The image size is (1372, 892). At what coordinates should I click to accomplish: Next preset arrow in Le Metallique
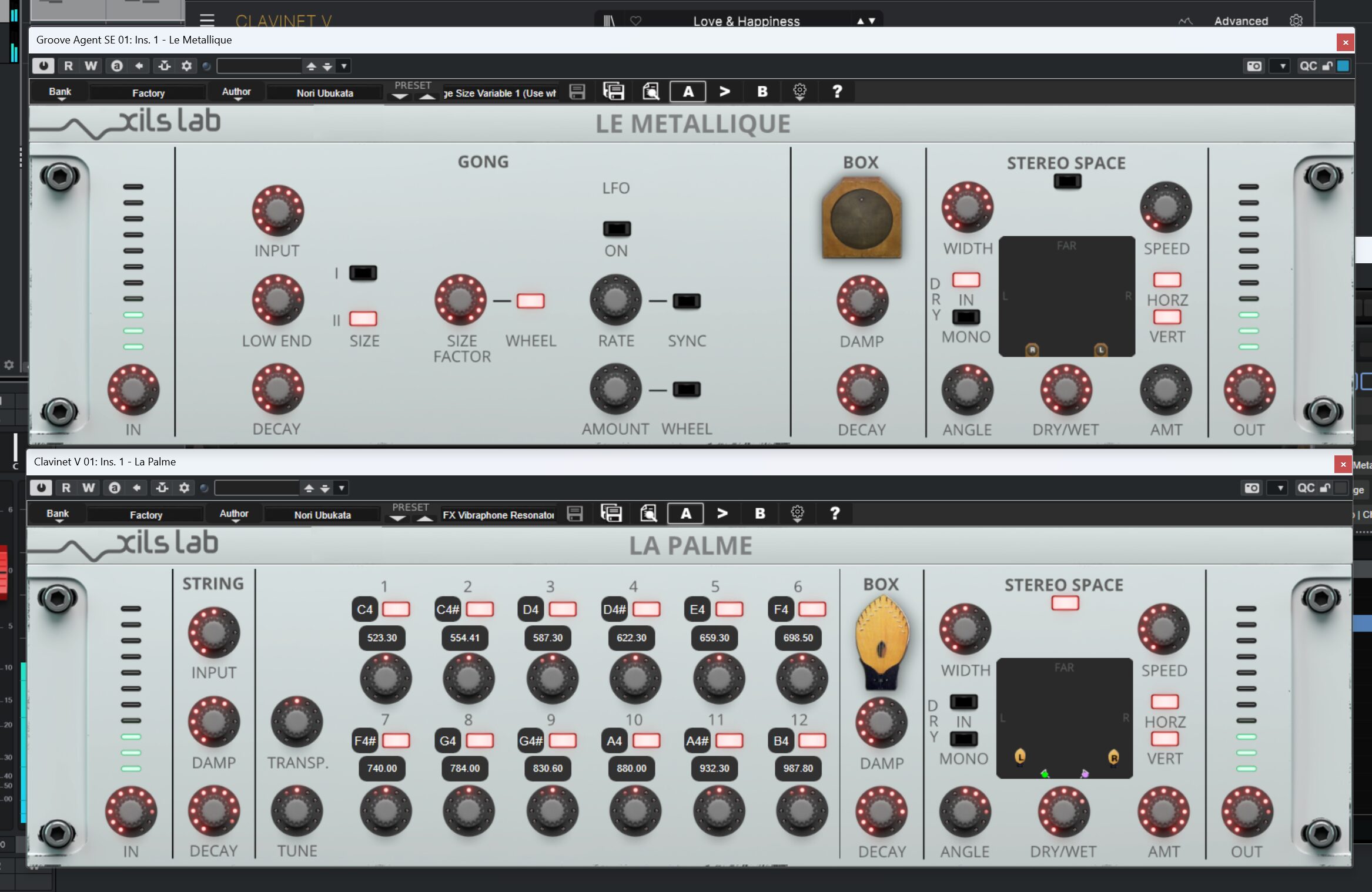tap(427, 97)
